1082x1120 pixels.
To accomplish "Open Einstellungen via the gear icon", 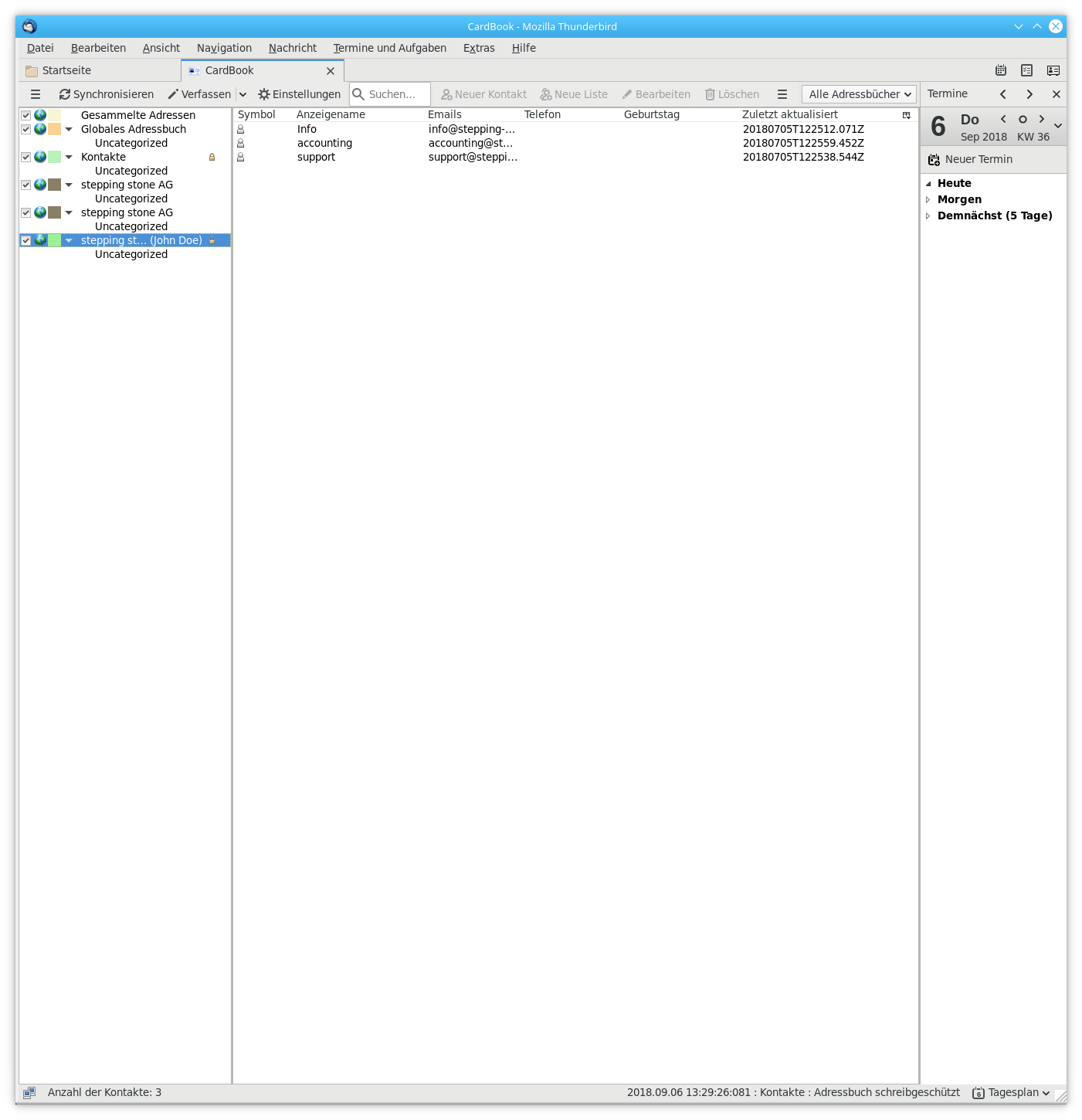I will point(264,94).
